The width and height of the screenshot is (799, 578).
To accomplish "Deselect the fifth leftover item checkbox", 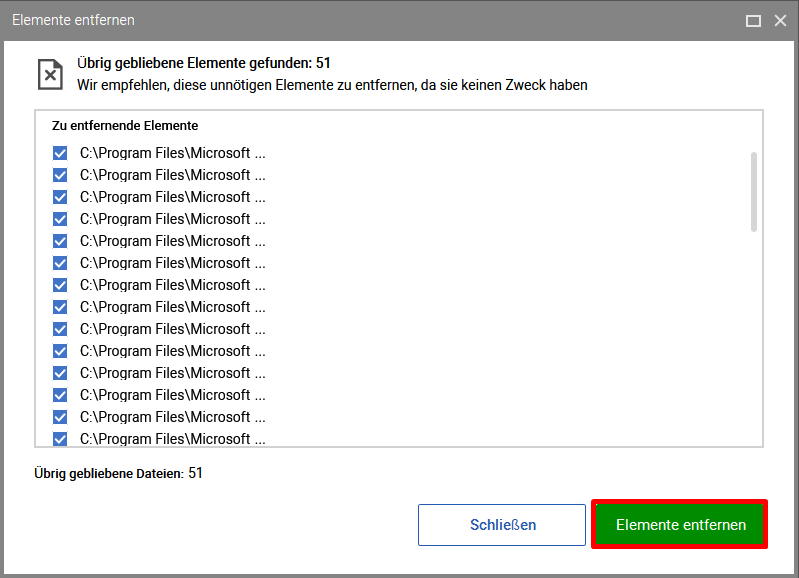I will click(x=60, y=241).
